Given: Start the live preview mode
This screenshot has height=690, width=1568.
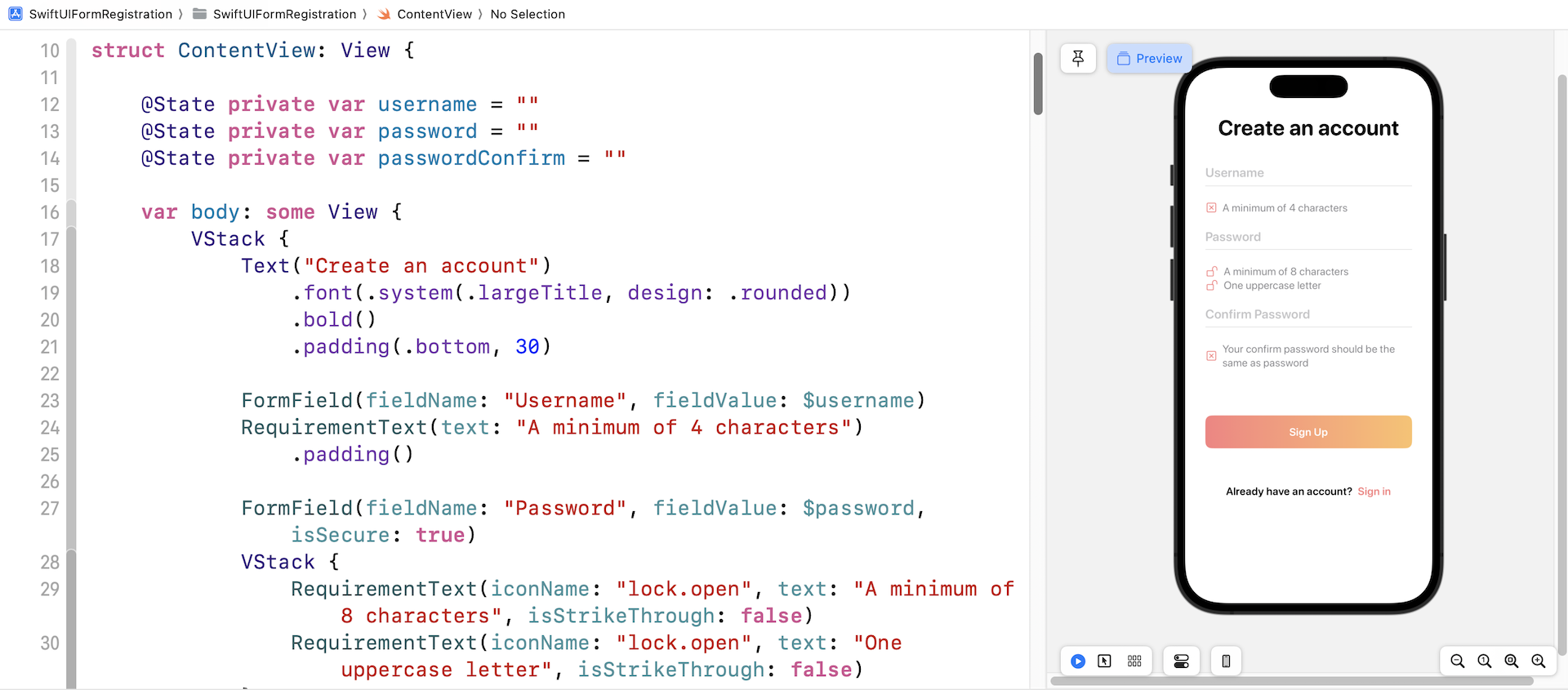Looking at the screenshot, I should pos(1078,661).
